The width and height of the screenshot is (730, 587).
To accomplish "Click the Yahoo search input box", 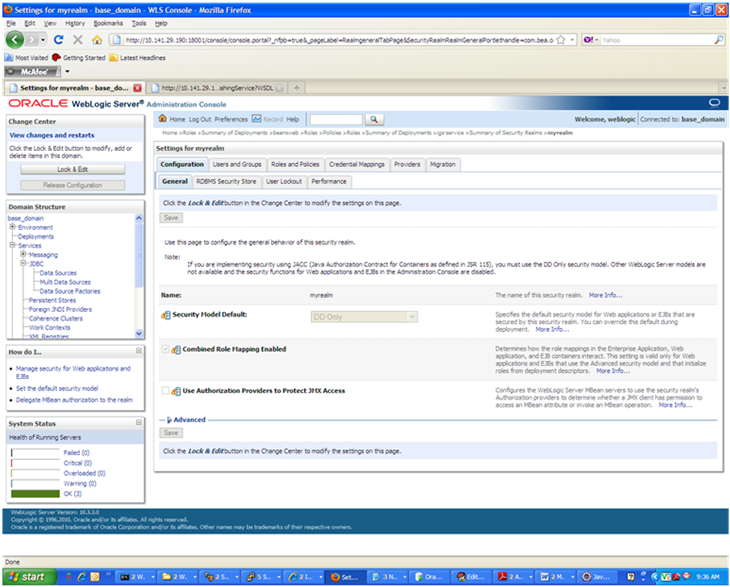I will [x=656, y=40].
